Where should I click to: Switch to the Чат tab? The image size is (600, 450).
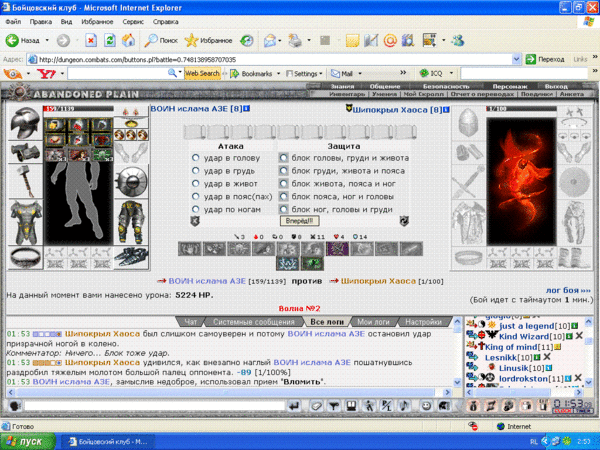[x=191, y=322]
